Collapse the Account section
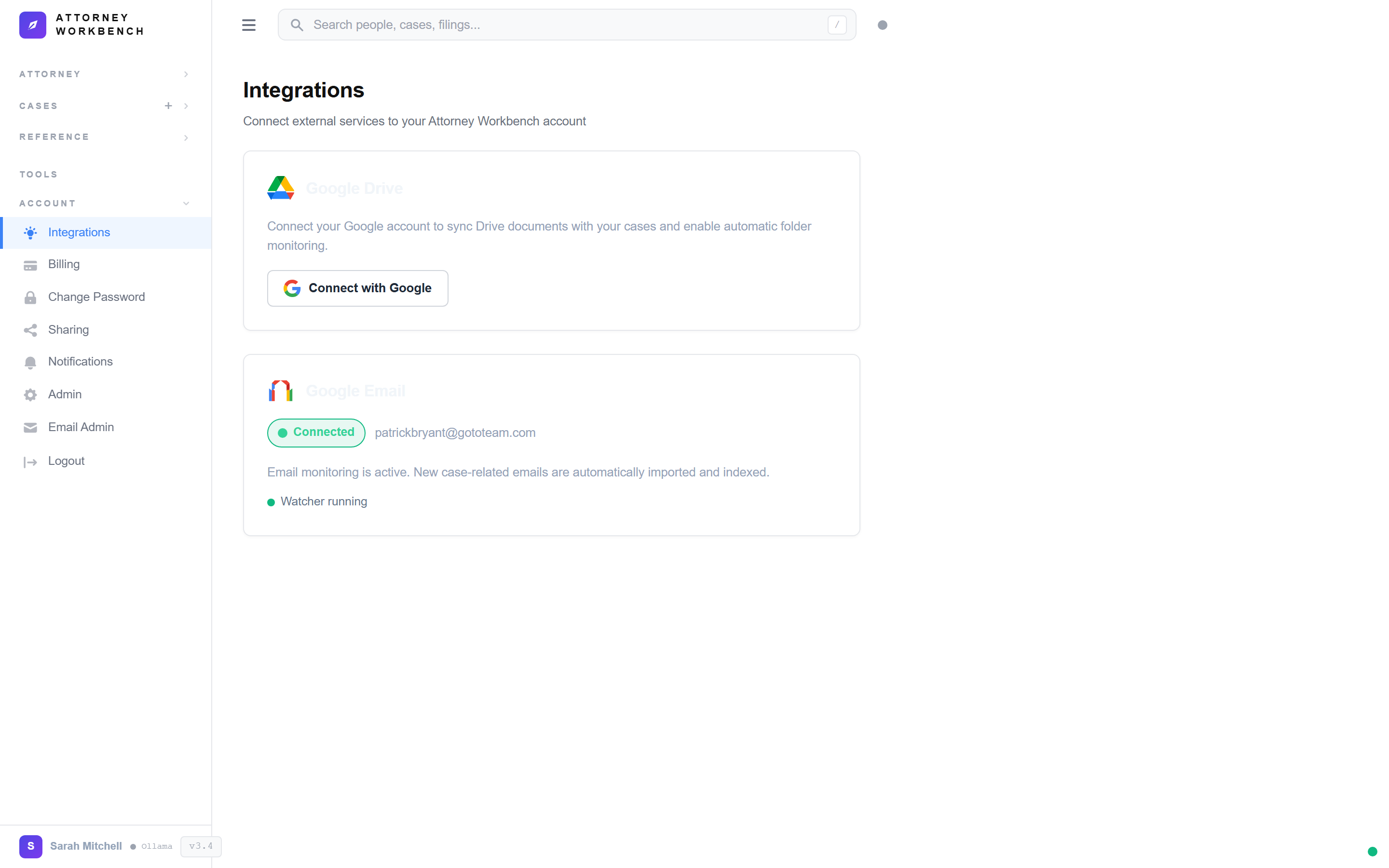The width and height of the screenshot is (1389, 868). point(185,203)
